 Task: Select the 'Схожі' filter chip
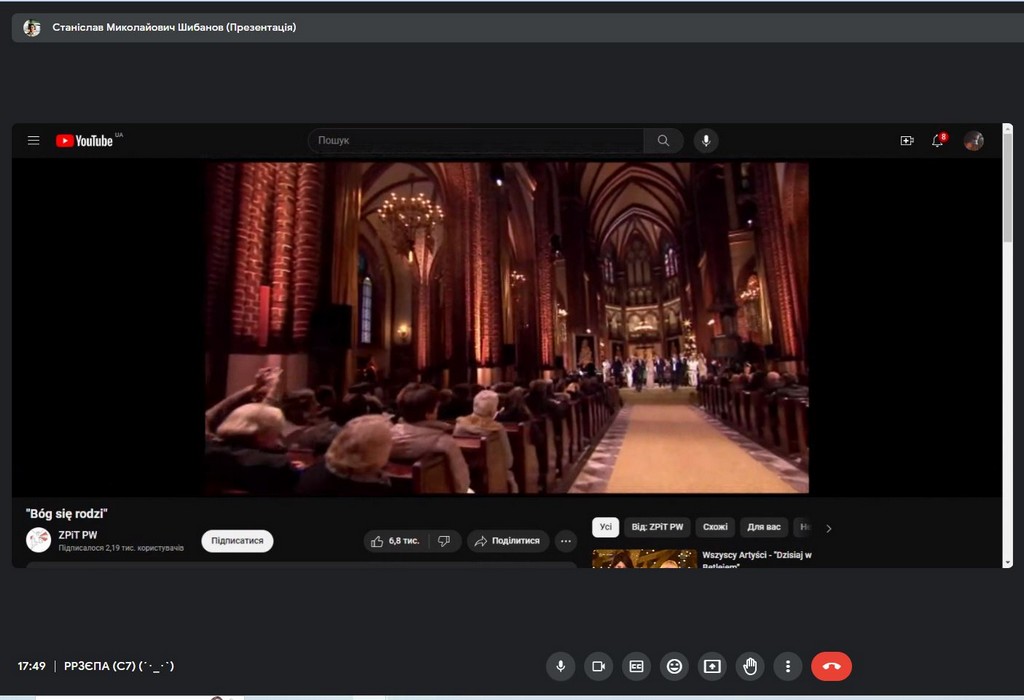715,527
